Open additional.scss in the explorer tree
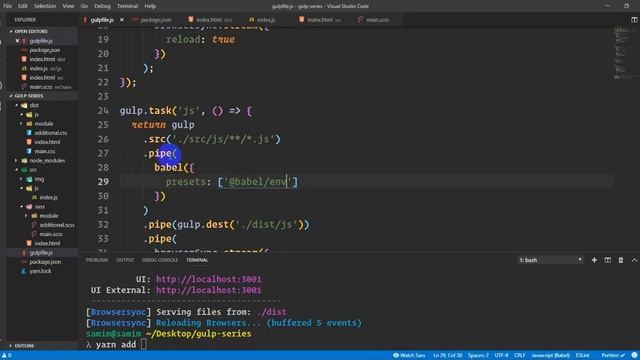This screenshot has width=640, height=360. coord(57,225)
